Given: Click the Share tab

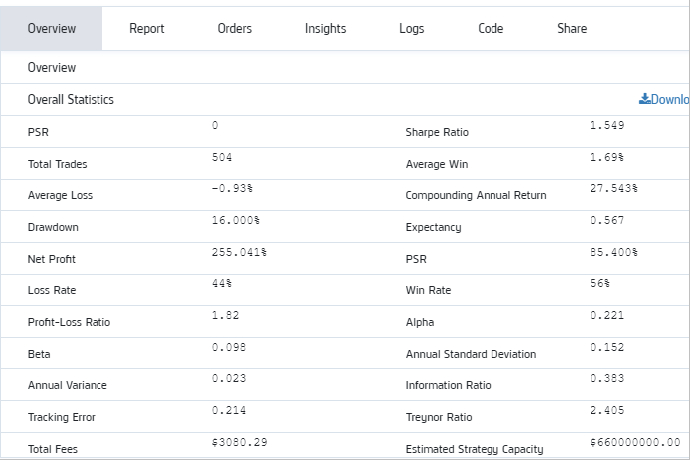Looking at the screenshot, I should [x=572, y=28].
